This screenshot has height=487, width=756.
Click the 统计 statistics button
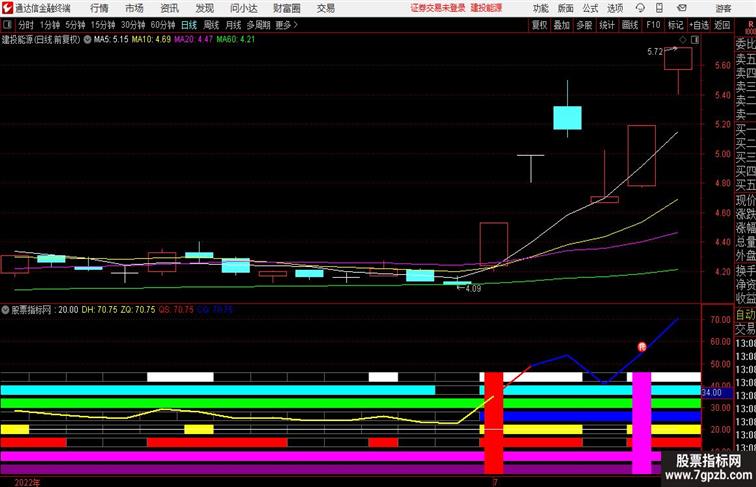tap(607, 25)
